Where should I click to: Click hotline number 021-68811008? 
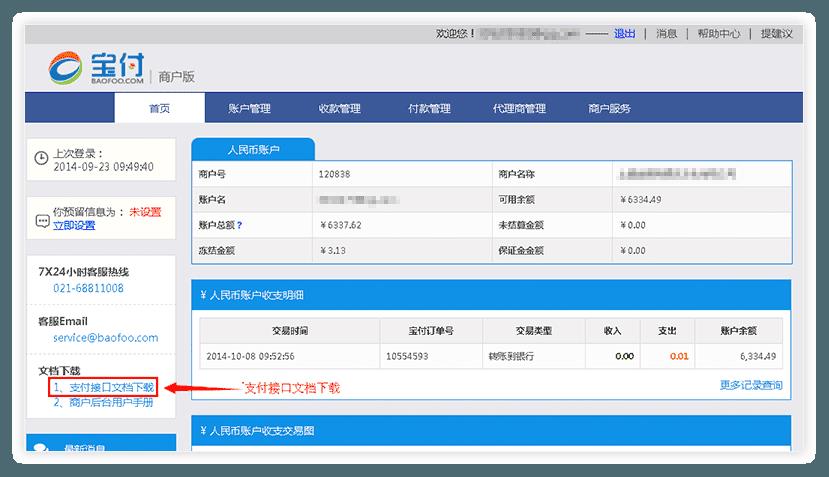(88, 288)
